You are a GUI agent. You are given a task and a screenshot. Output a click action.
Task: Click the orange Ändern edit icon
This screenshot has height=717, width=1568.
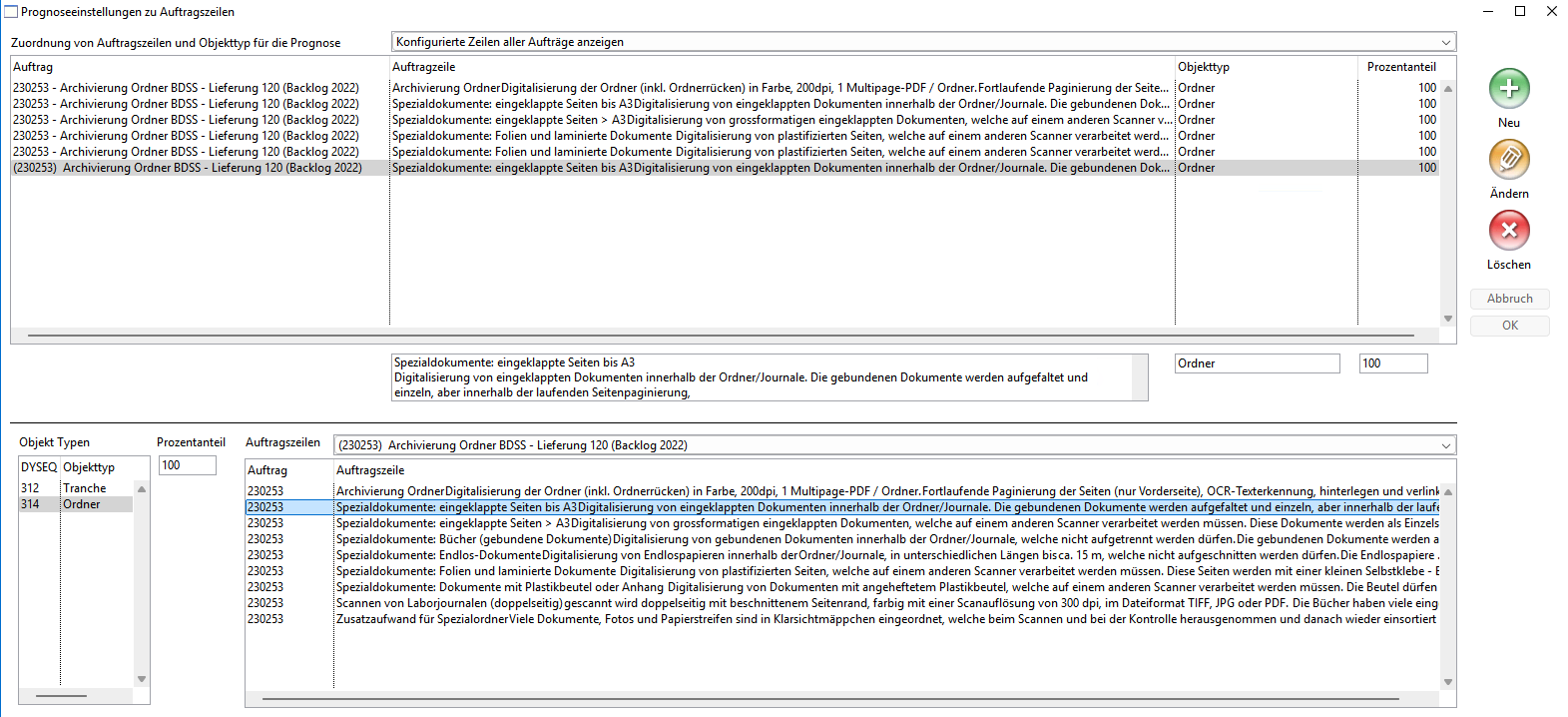click(x=1508, y=160)
